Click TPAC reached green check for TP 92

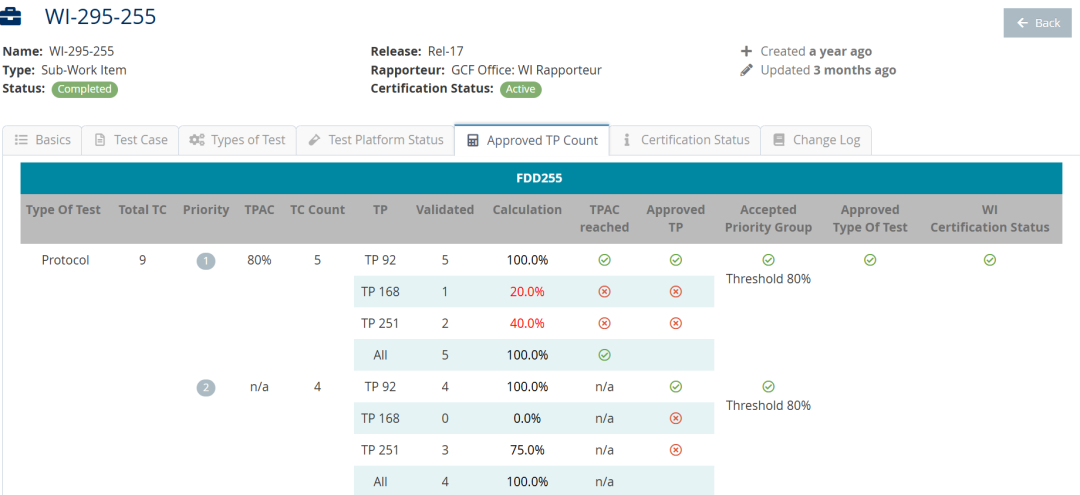pyautogui.click(x=604, y=260)
